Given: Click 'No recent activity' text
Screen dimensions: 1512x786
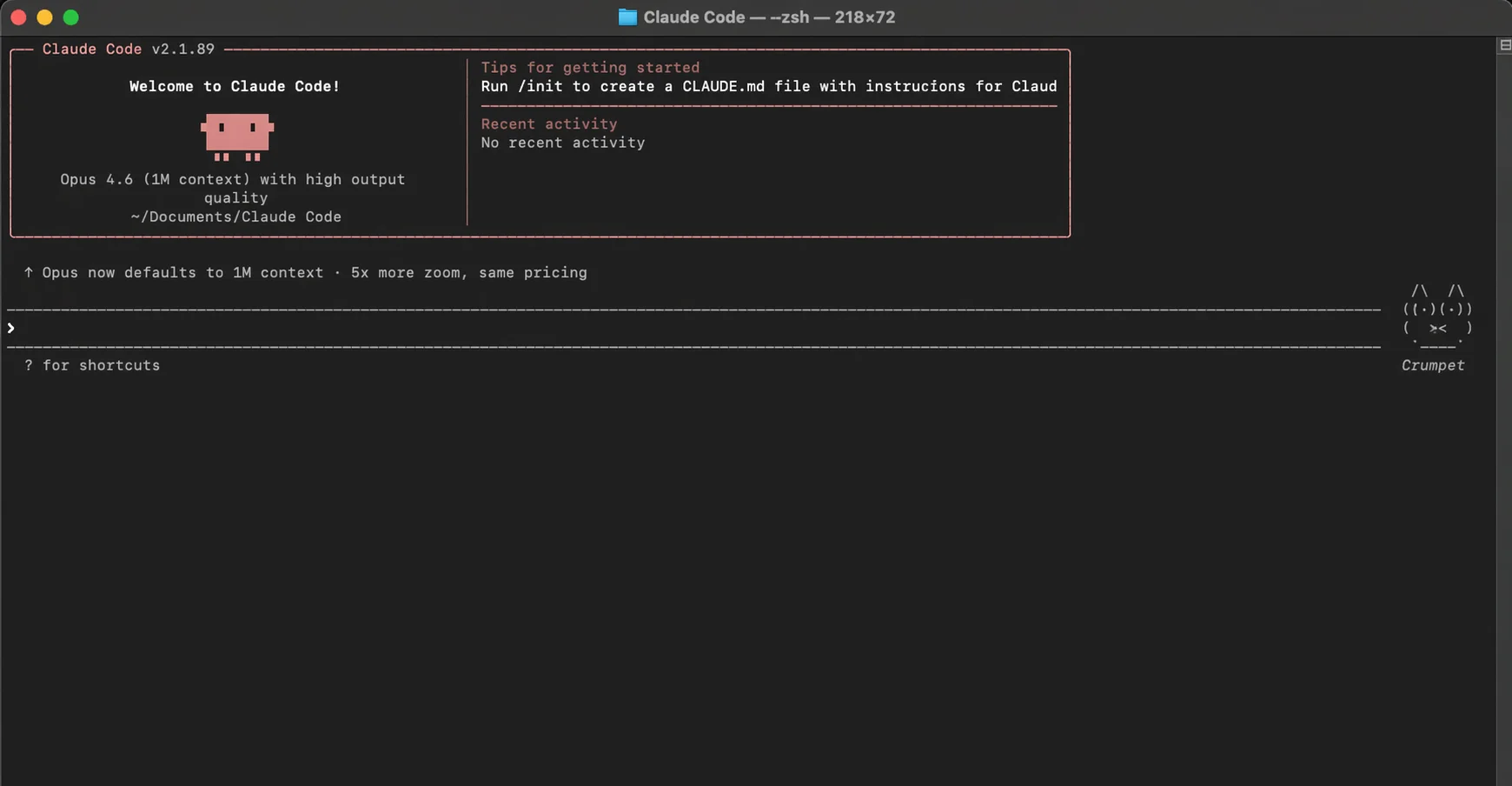Looking at the screenshot, I should (x=563, y=143).
